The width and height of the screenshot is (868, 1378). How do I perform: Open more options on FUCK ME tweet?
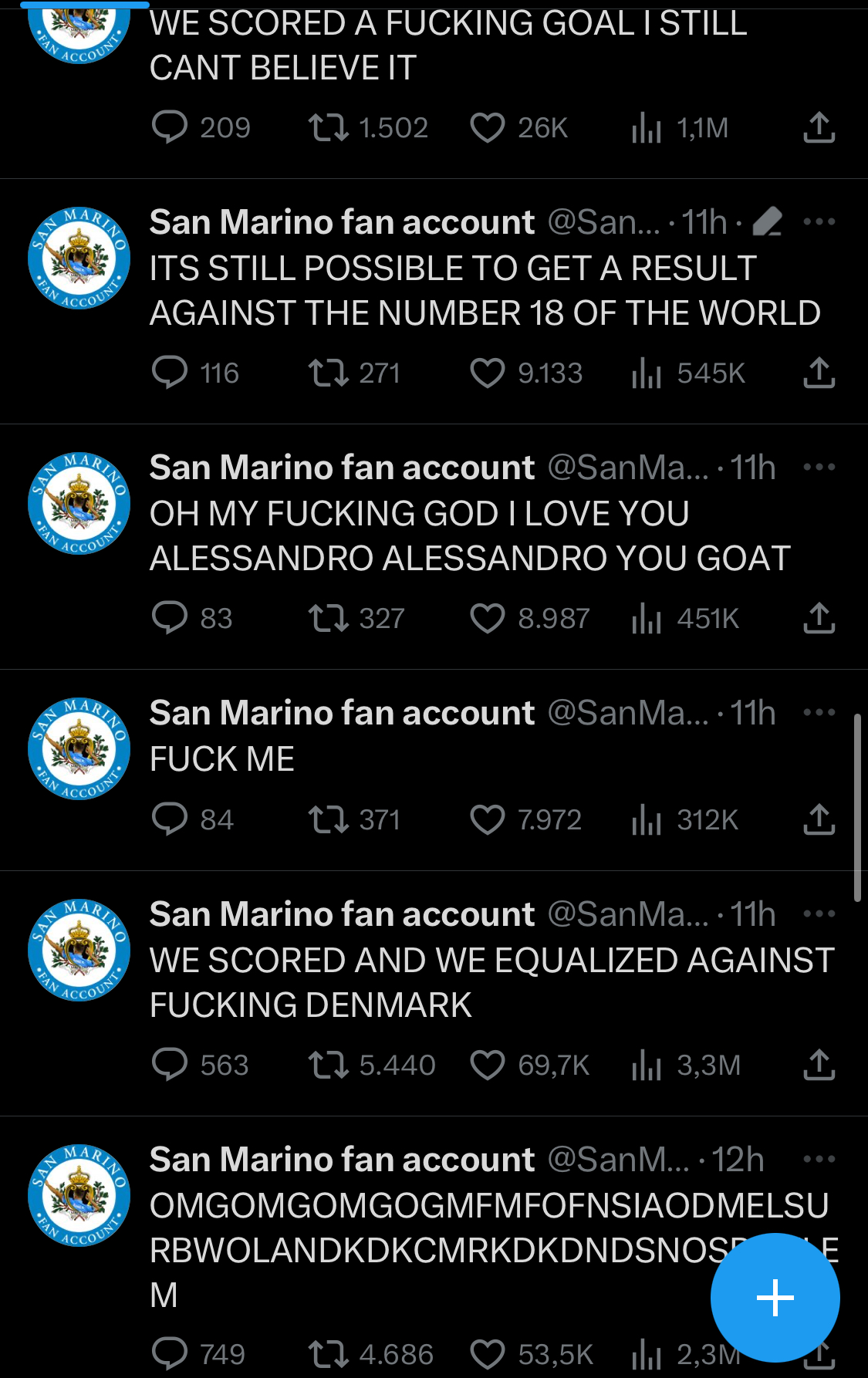click(x=819, y=712)
